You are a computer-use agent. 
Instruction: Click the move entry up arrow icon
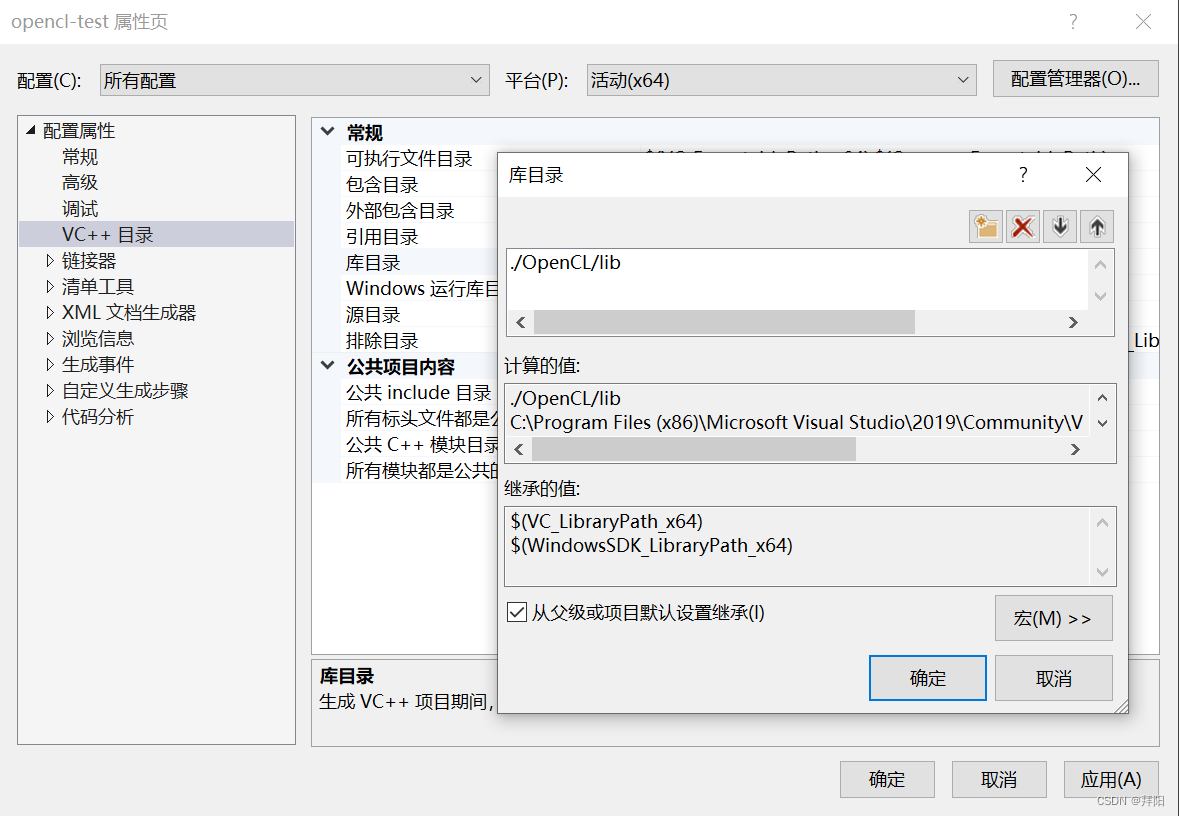click(x=1096, y=226)
